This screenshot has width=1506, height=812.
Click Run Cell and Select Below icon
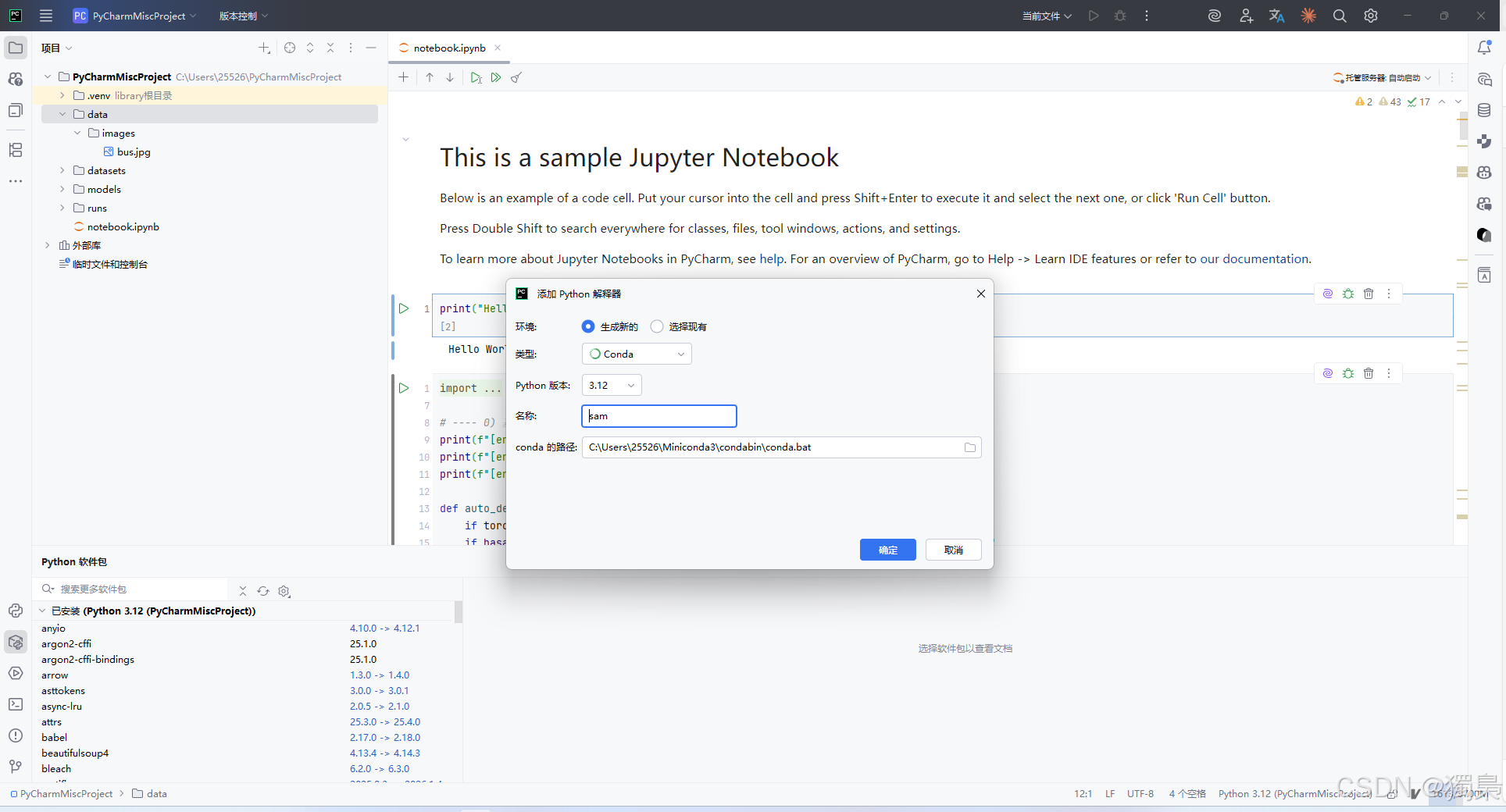click(x=476, y=77)
